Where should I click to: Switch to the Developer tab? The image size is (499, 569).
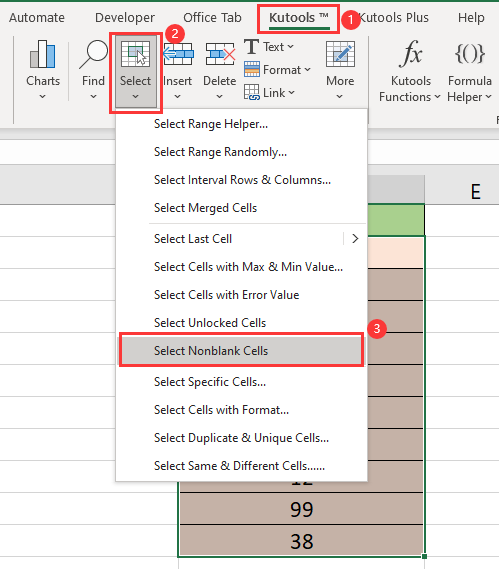tap(125, 17)
